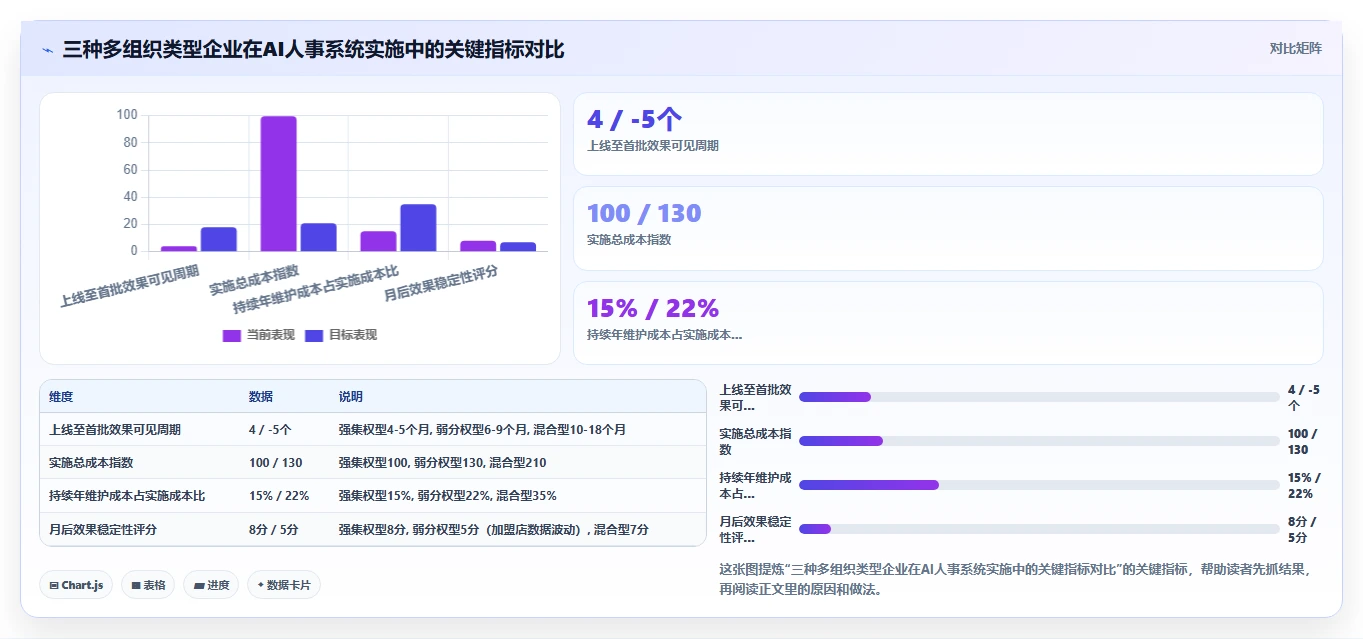Click the 月后效果稳定性评分 label on the chart's x-axis

[x=441, y=285]
